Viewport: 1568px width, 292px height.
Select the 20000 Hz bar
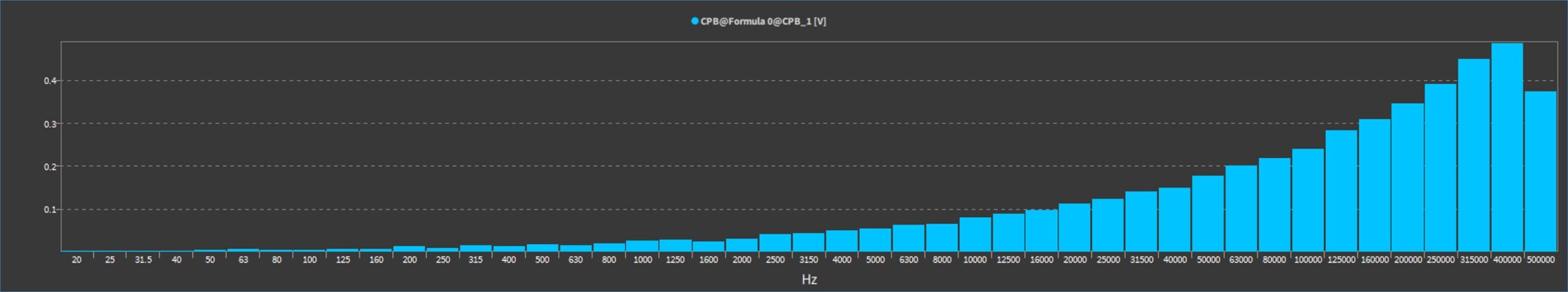tap(1074, 228)
